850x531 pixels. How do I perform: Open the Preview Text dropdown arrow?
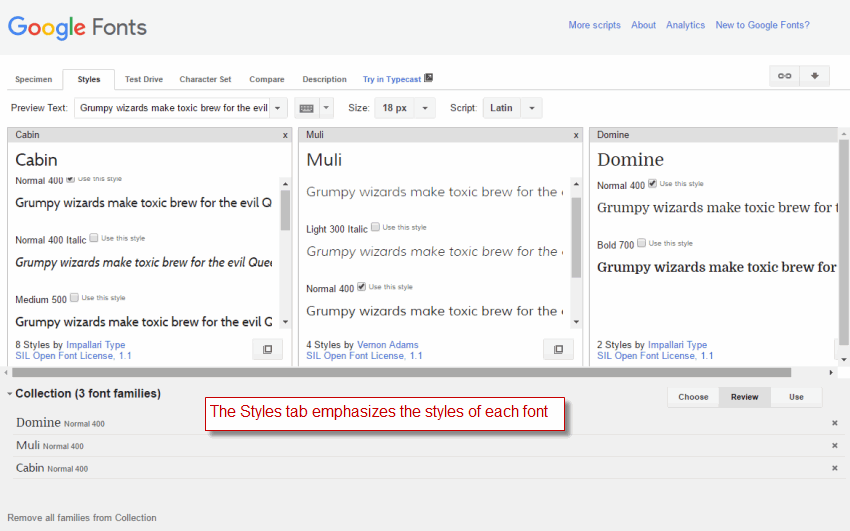(x=278, y=108)
